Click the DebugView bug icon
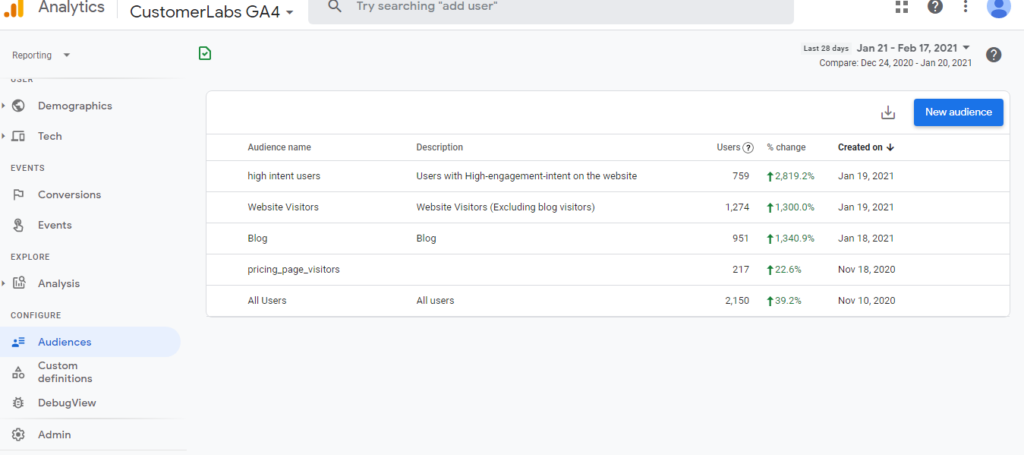 click(18, 403)
